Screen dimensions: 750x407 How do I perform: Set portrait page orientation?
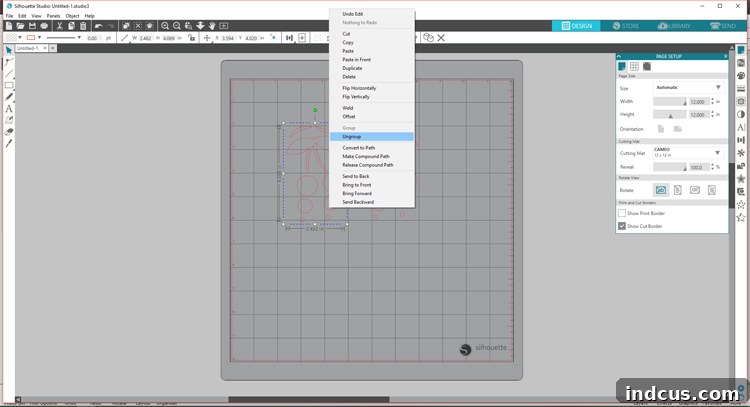(661, 129)
